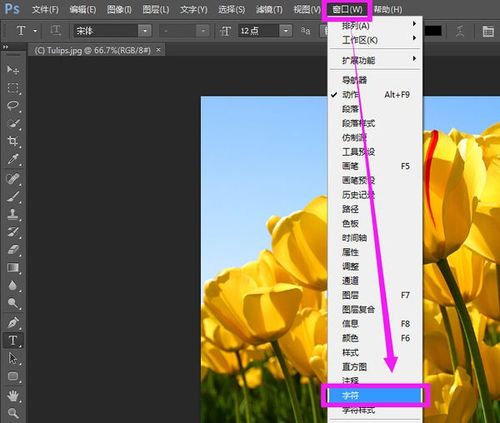
Task: Select the Gradient tool
Action: click(13, 268)
